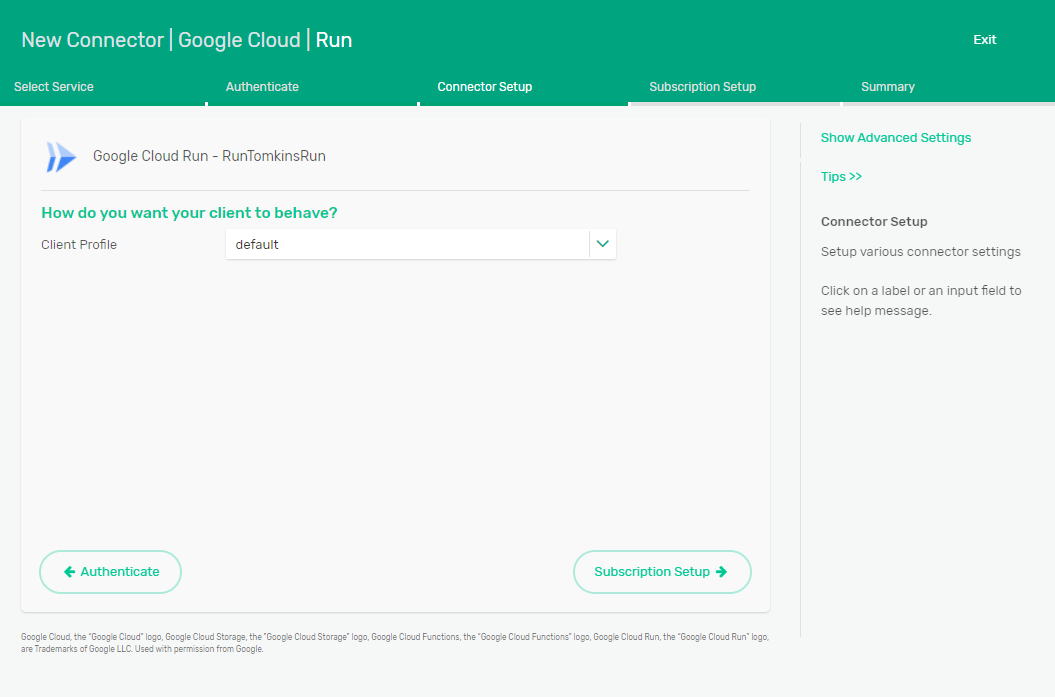The image size is (1055, 697).
Task: Go back using the Authenticate button
Action: coord(111,572)
